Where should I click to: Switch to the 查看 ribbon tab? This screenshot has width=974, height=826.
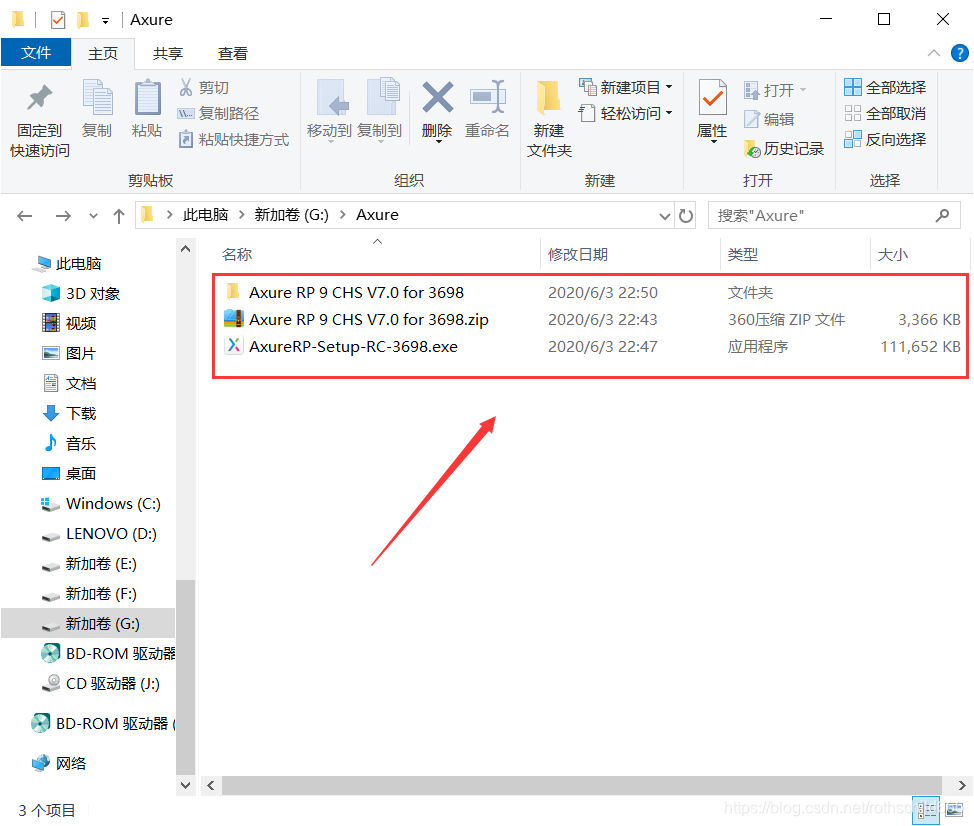click(233, 54)
